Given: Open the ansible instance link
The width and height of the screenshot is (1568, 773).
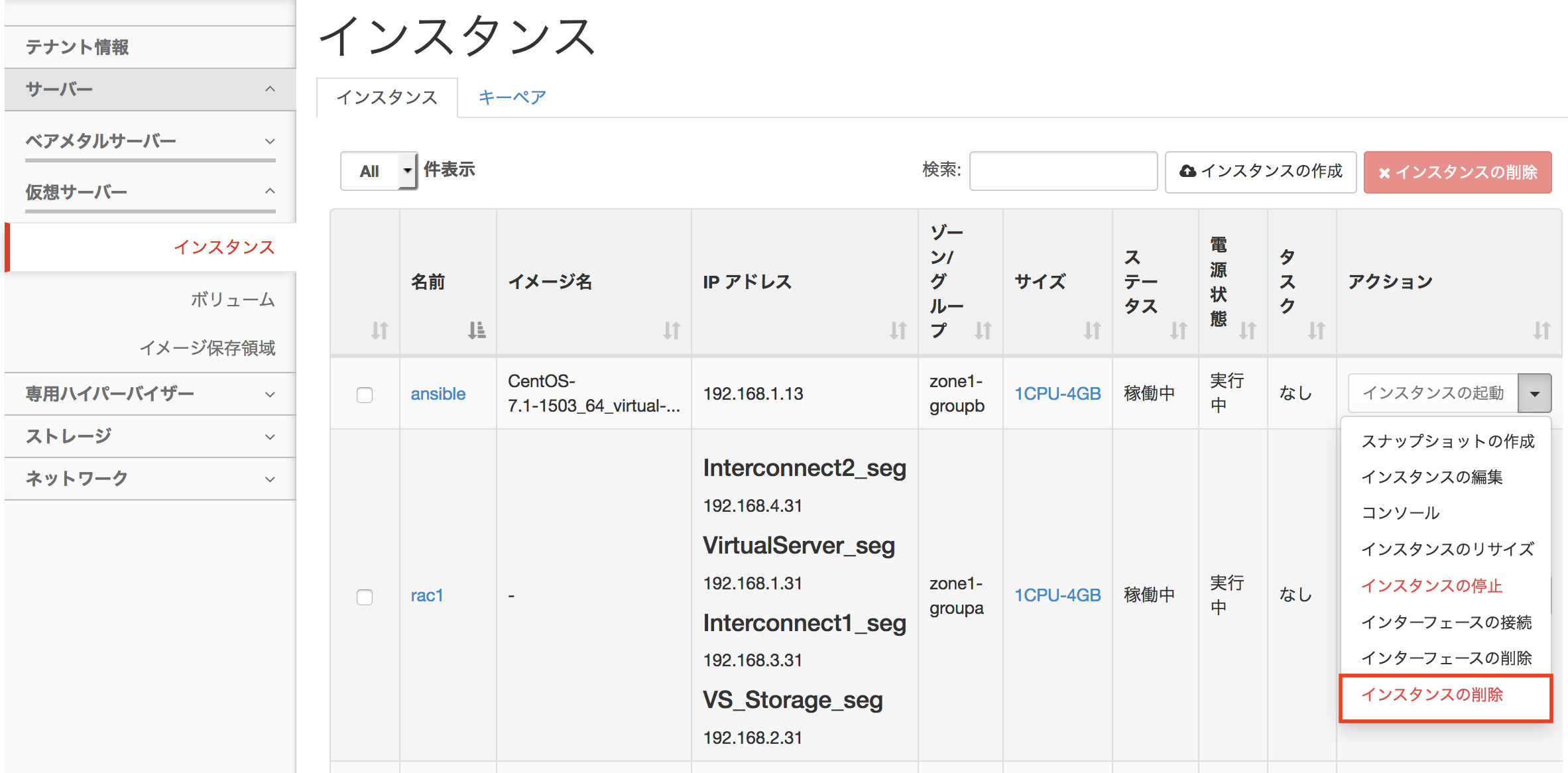Looking at the screenshot, I should (x=438, y=394).
